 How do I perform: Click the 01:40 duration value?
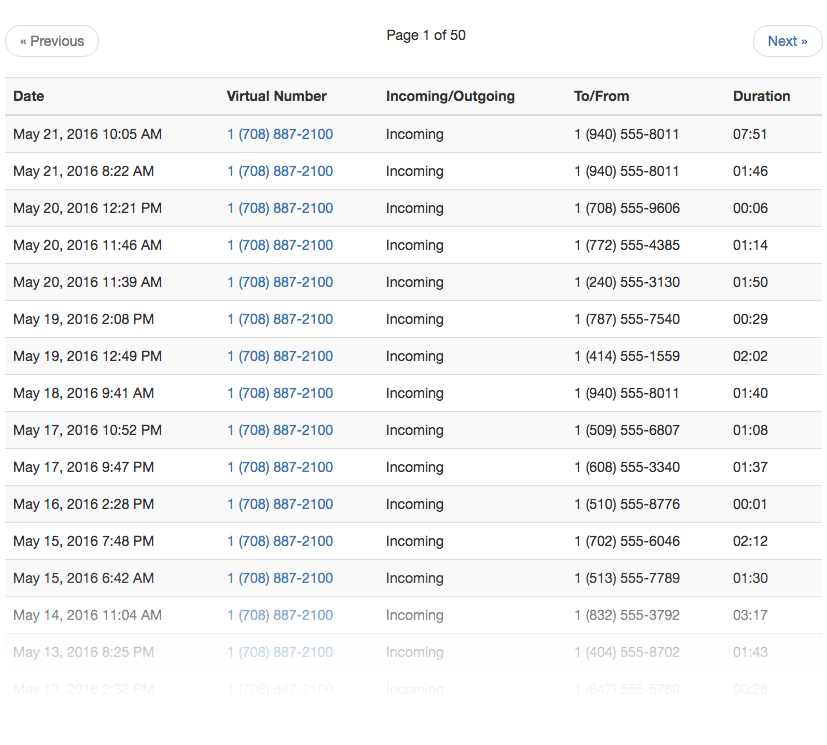coord(750,393)
